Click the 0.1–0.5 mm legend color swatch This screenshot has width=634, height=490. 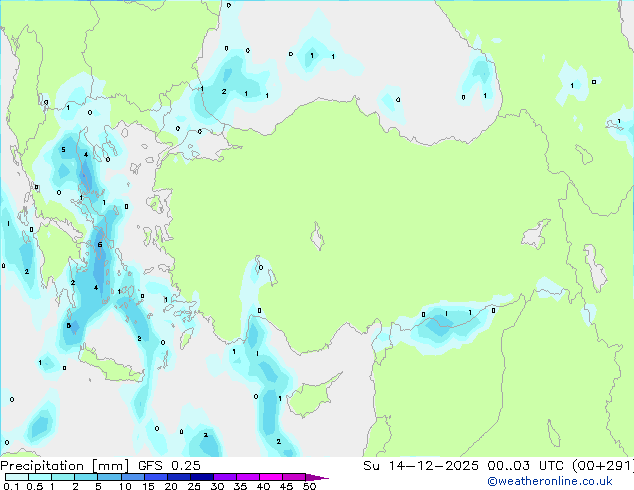coord(17,477)
